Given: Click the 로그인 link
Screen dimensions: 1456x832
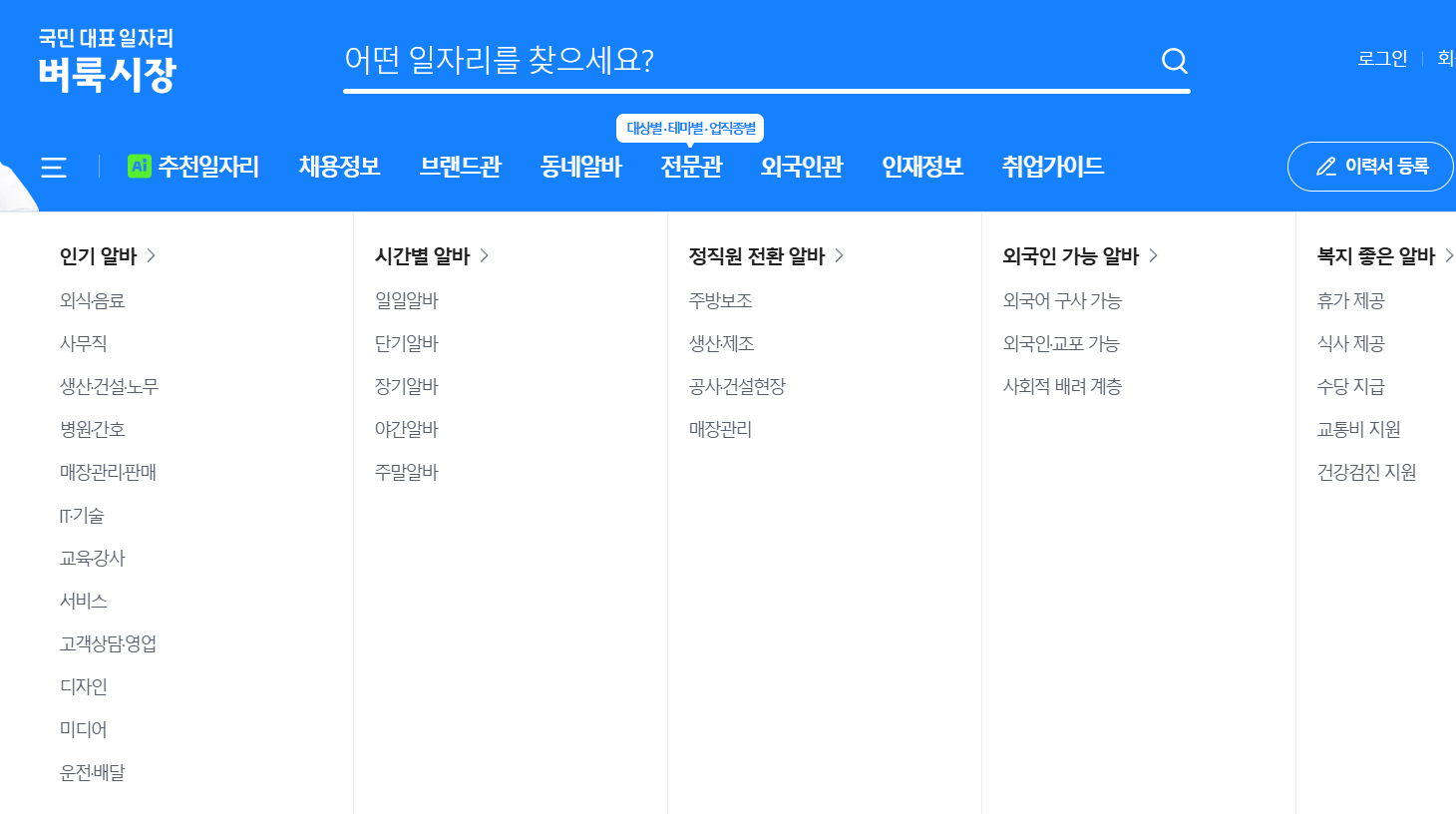Looking at the screenshot, I should (1381, 58).
